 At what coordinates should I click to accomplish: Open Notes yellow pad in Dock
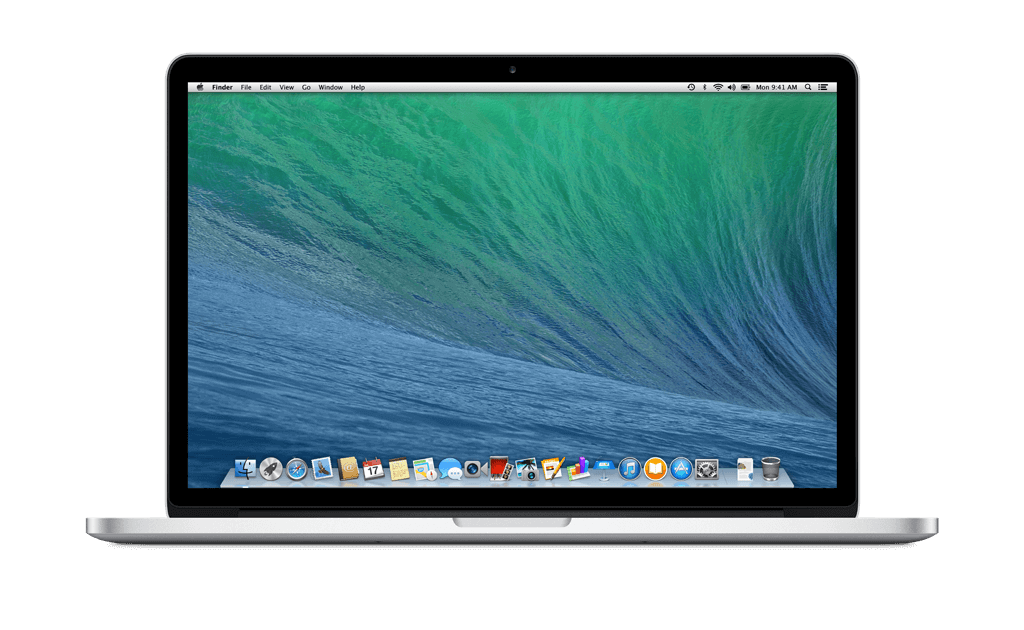pyautogui.click(x=398, y=469)
